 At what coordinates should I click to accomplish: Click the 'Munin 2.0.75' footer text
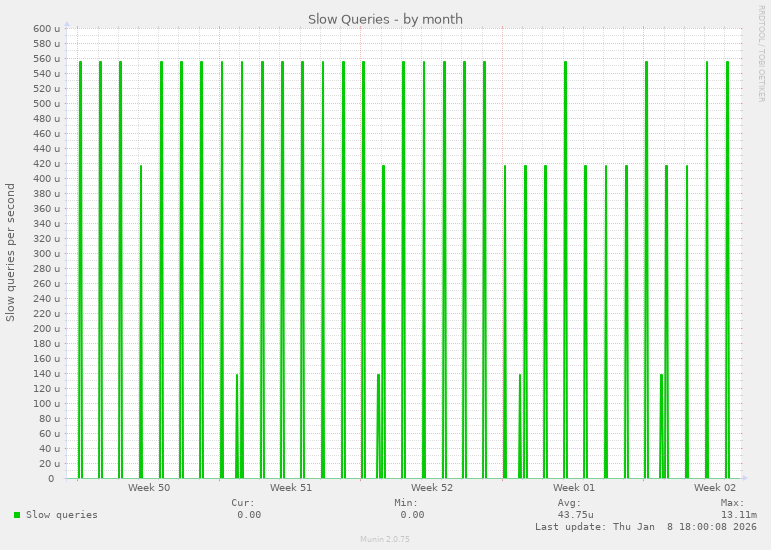click(x=385, y=539)
